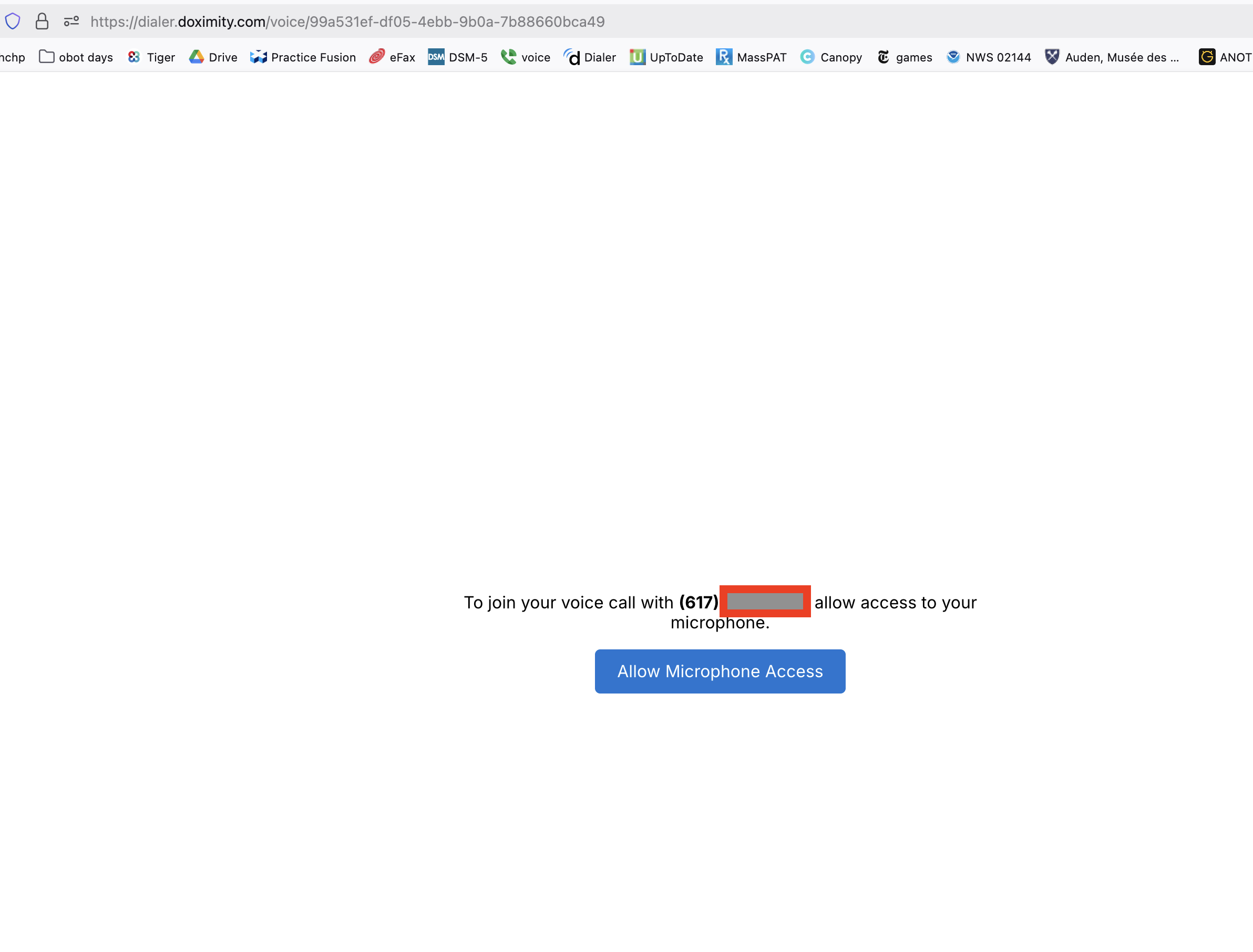This screenshot has width=1253, height=952.
Task: Open the Auden, Musée des bookmark
Action: (x=1112, y=57)
